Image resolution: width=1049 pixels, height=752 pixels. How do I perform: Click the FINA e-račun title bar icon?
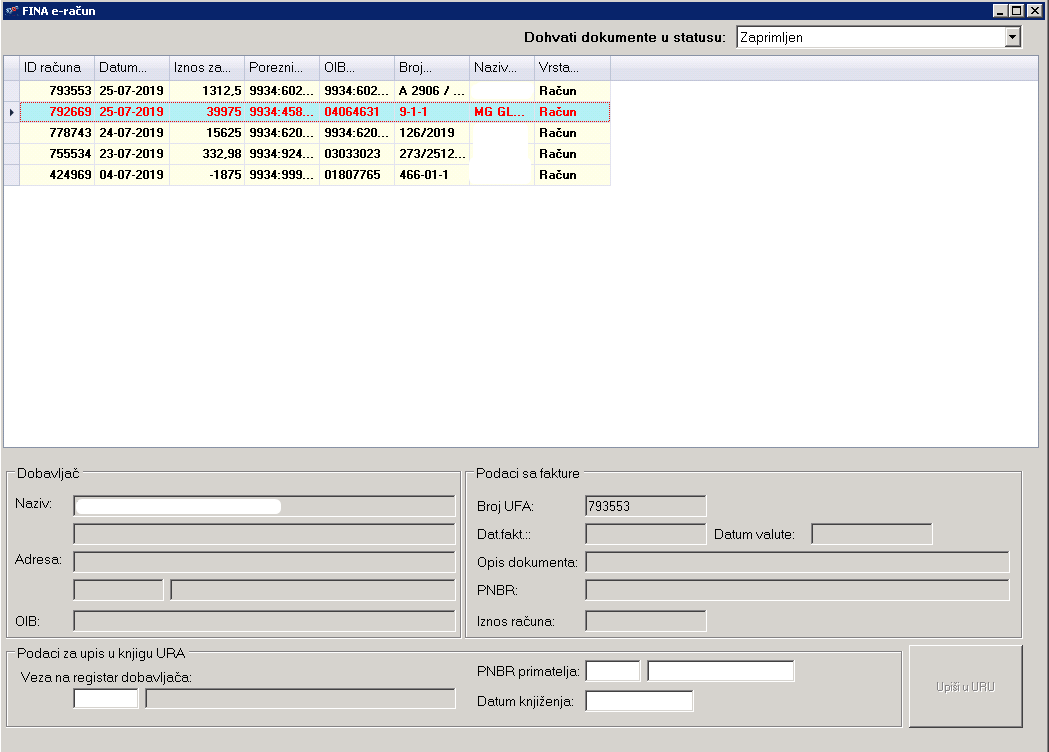[x=11, y=10]
